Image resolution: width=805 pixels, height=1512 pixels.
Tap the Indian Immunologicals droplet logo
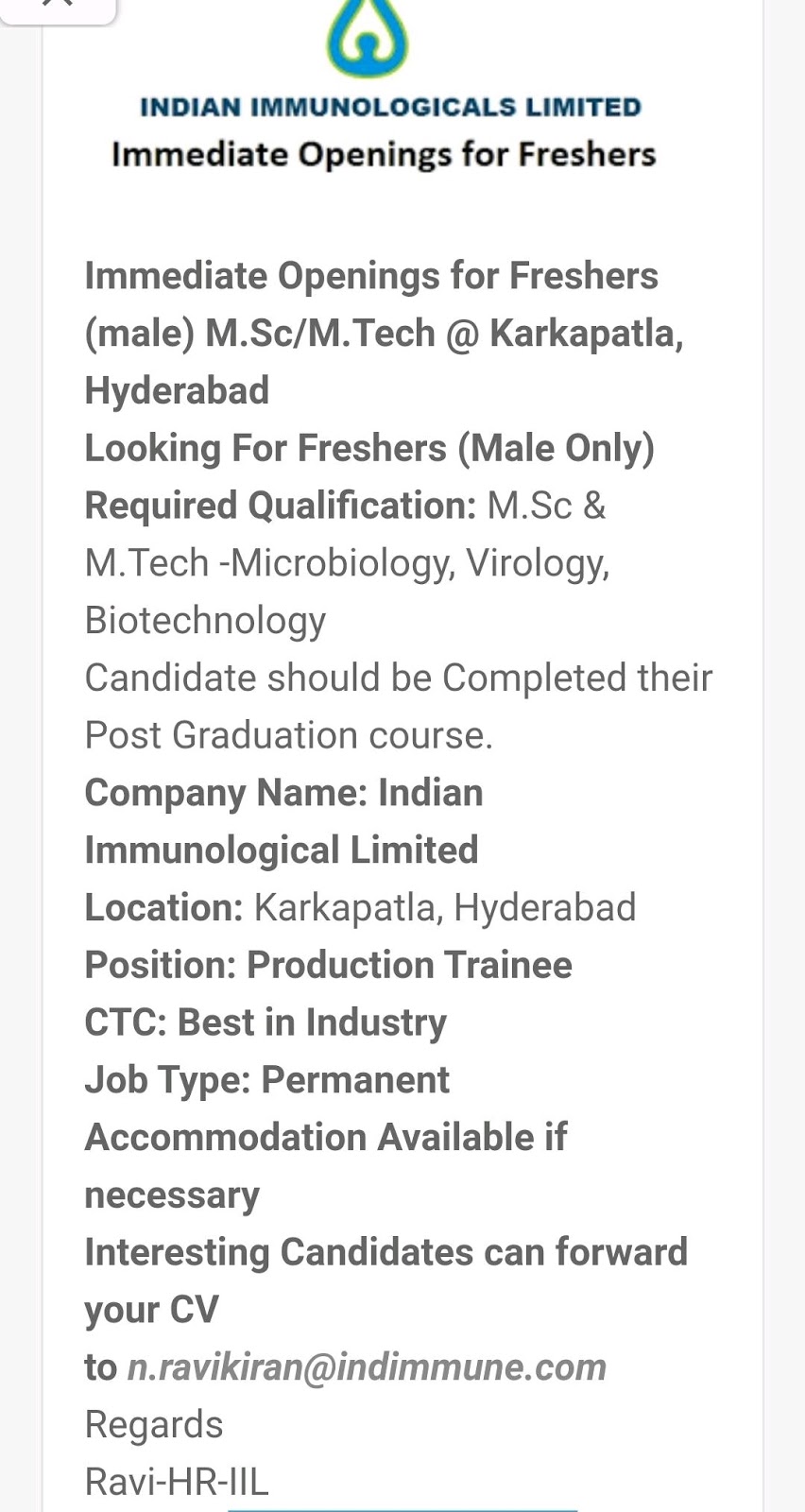point(368,38)
